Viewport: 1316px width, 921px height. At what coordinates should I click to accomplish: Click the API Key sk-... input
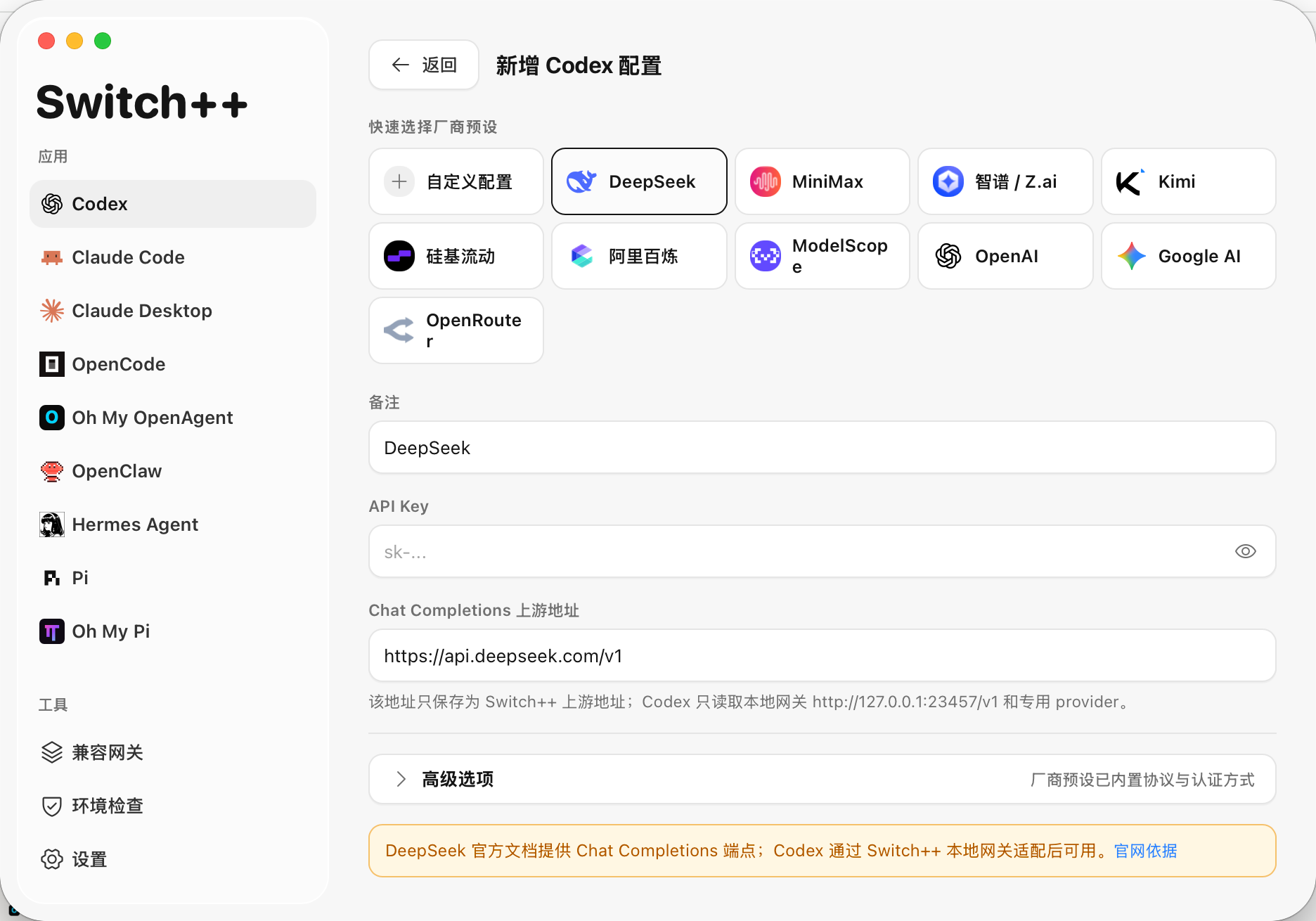click(x=822, y=551)
